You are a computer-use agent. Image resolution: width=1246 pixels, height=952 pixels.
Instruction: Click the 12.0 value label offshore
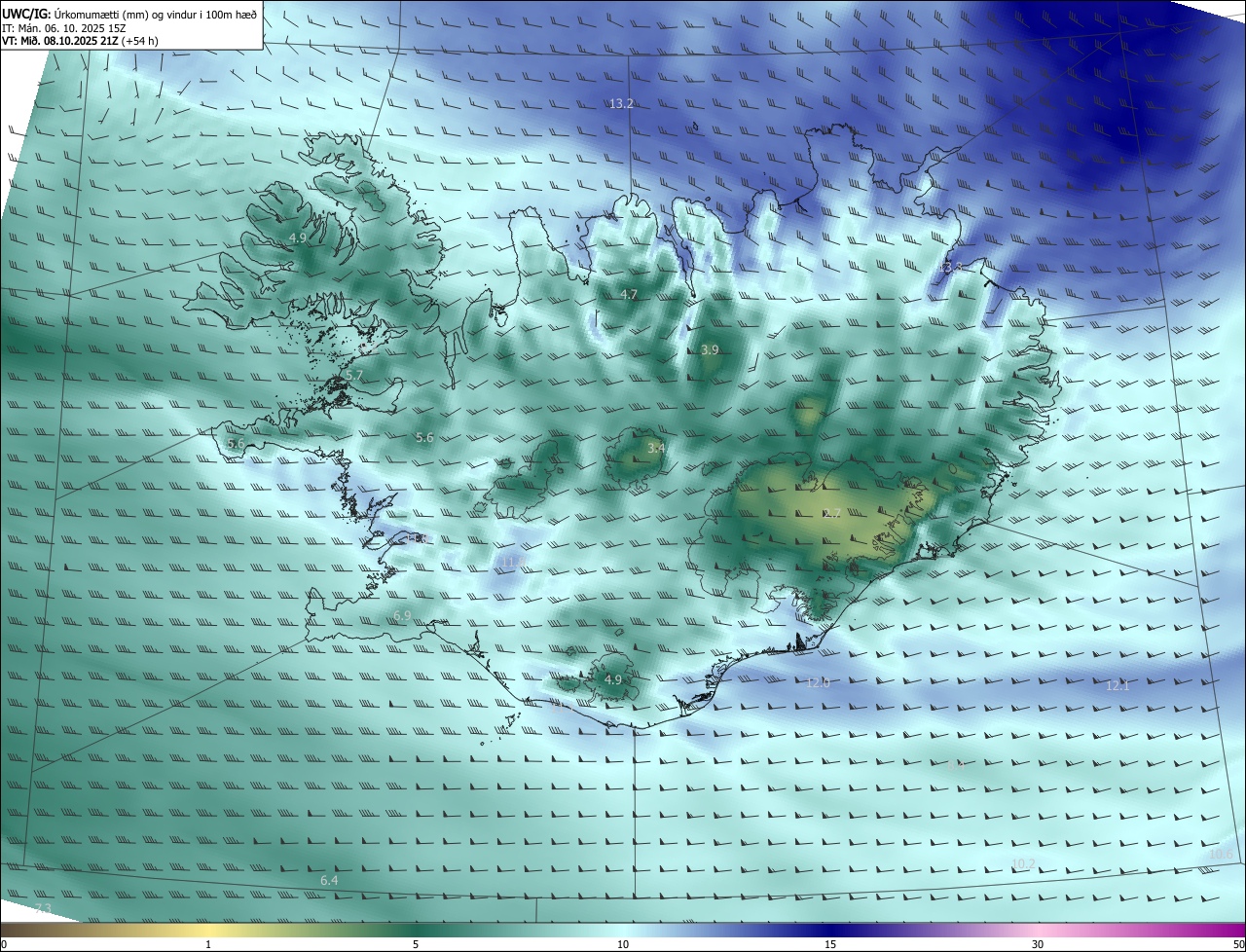(818, 682)
